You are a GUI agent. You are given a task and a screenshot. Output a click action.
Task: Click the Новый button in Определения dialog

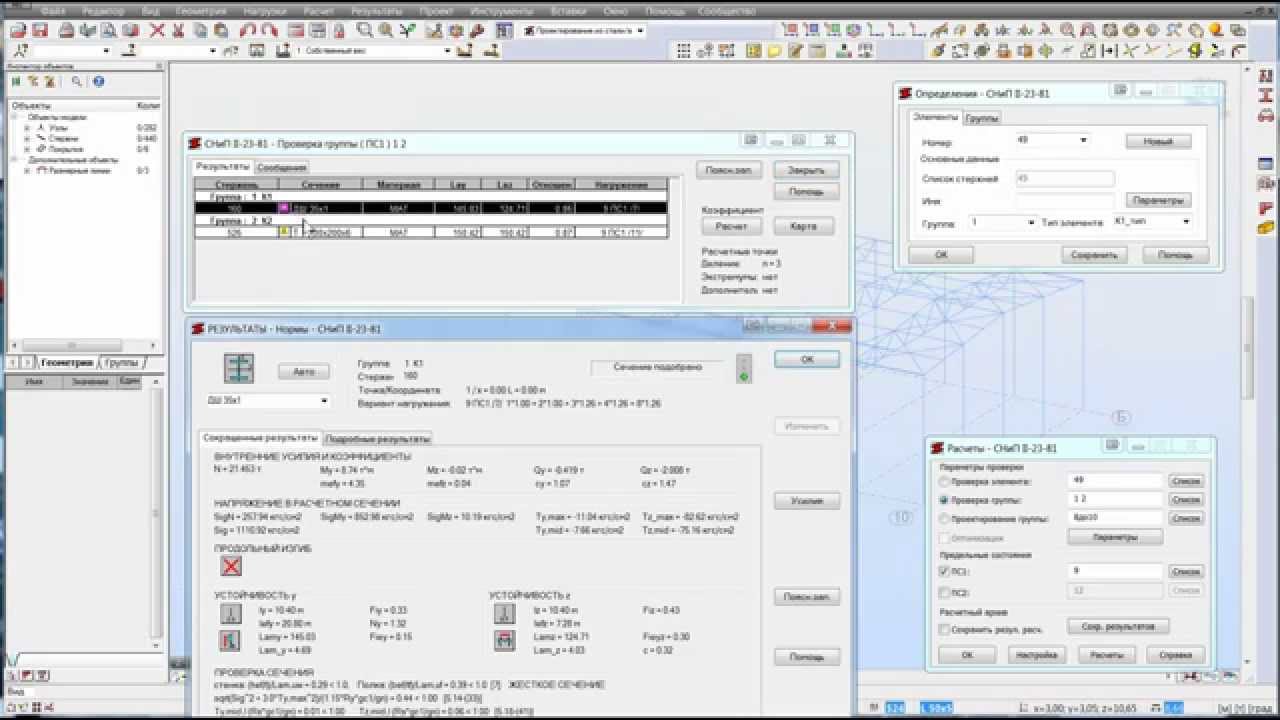1157,142
